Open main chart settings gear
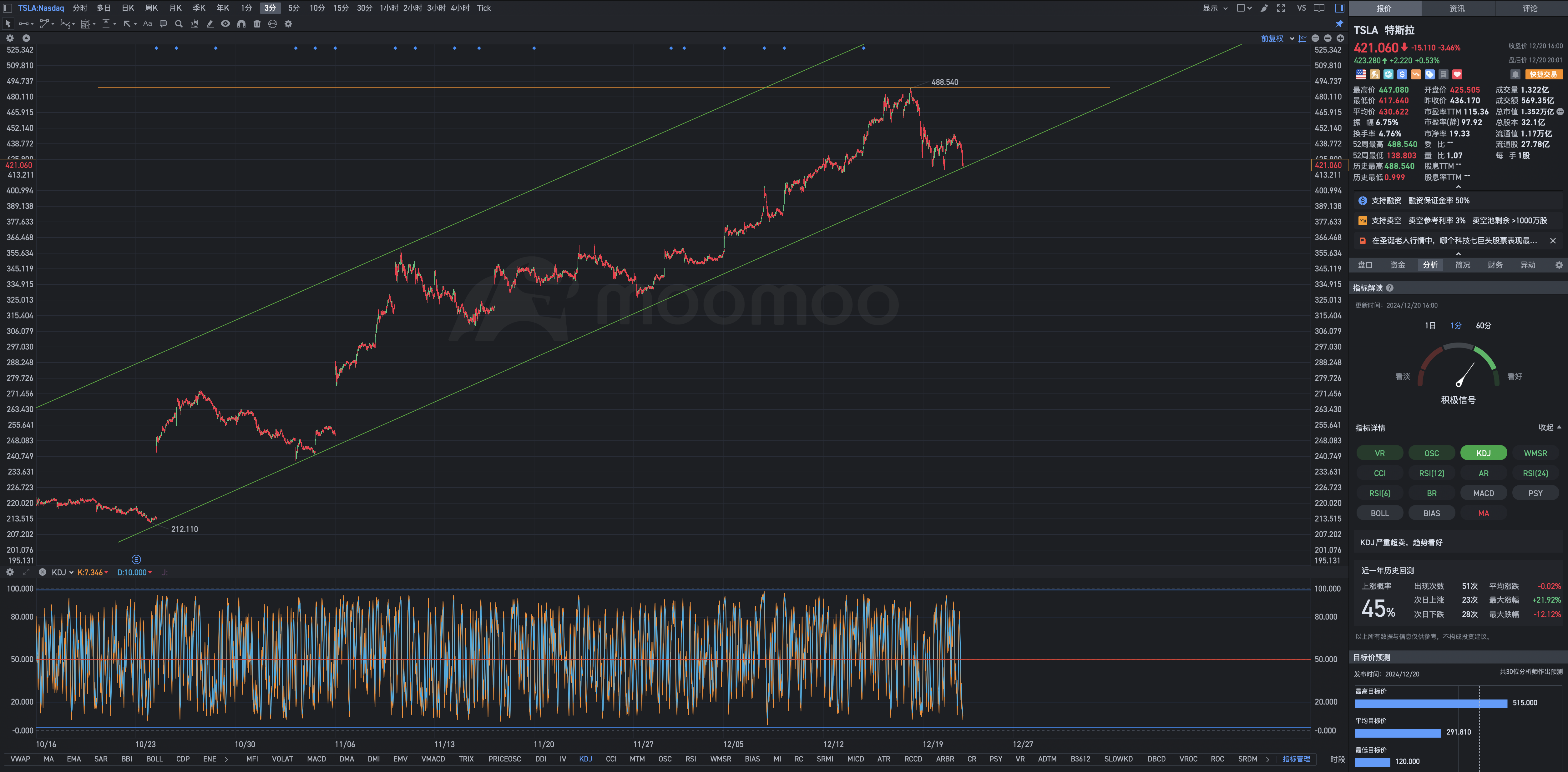Screen dimensions: 1568x772 (x=10, y=38)
